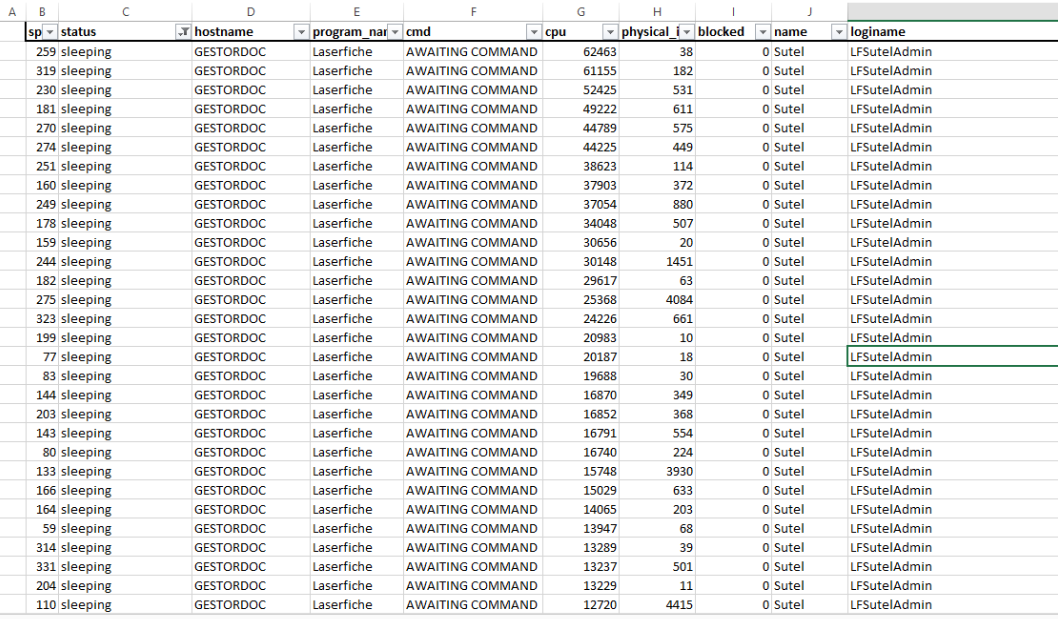Open the hostname filter dropdown
1058x619 pixels.
pos(301,32)
